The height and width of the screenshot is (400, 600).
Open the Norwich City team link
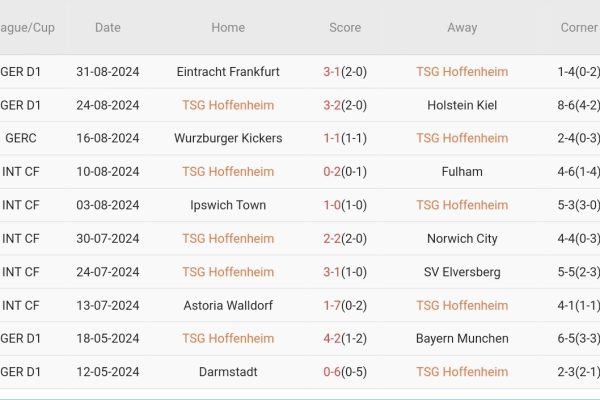pos(462,239)
